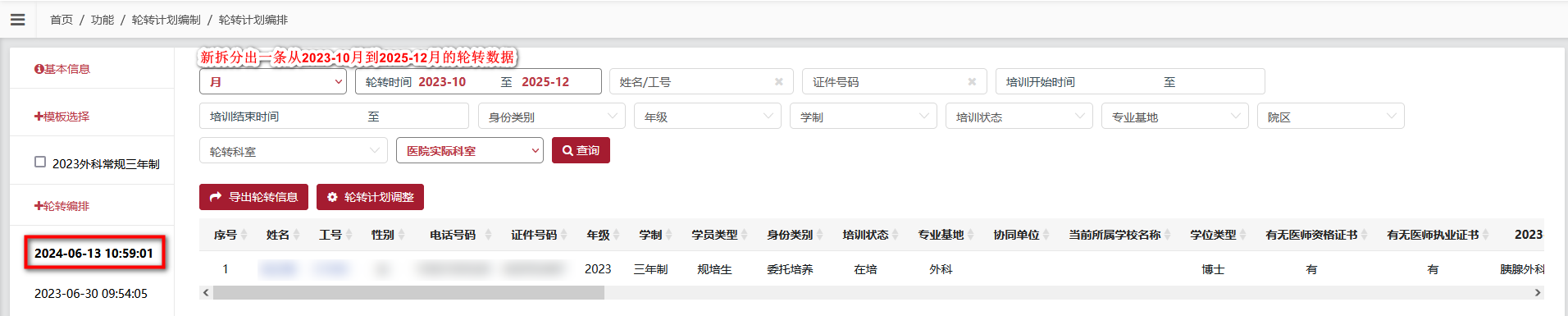Open the 年级 filter dropdown

(708, 116)
